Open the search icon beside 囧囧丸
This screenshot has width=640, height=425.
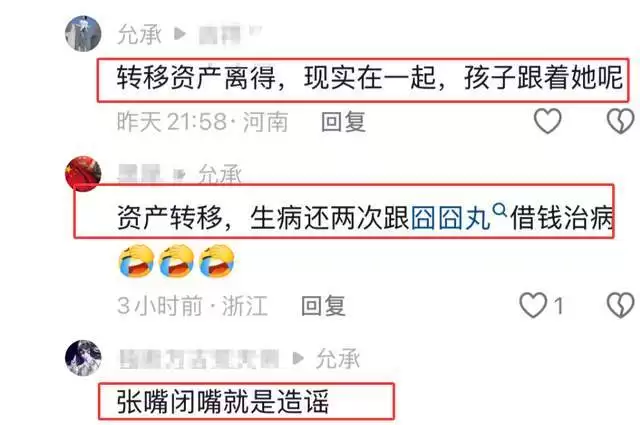pos(500,211)
